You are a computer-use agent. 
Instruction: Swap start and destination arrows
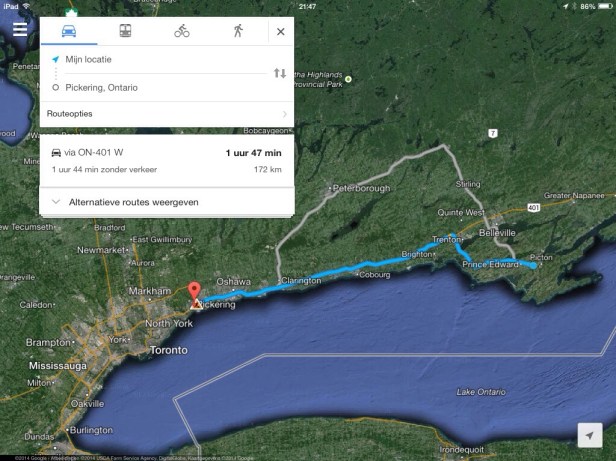[280, 73]
